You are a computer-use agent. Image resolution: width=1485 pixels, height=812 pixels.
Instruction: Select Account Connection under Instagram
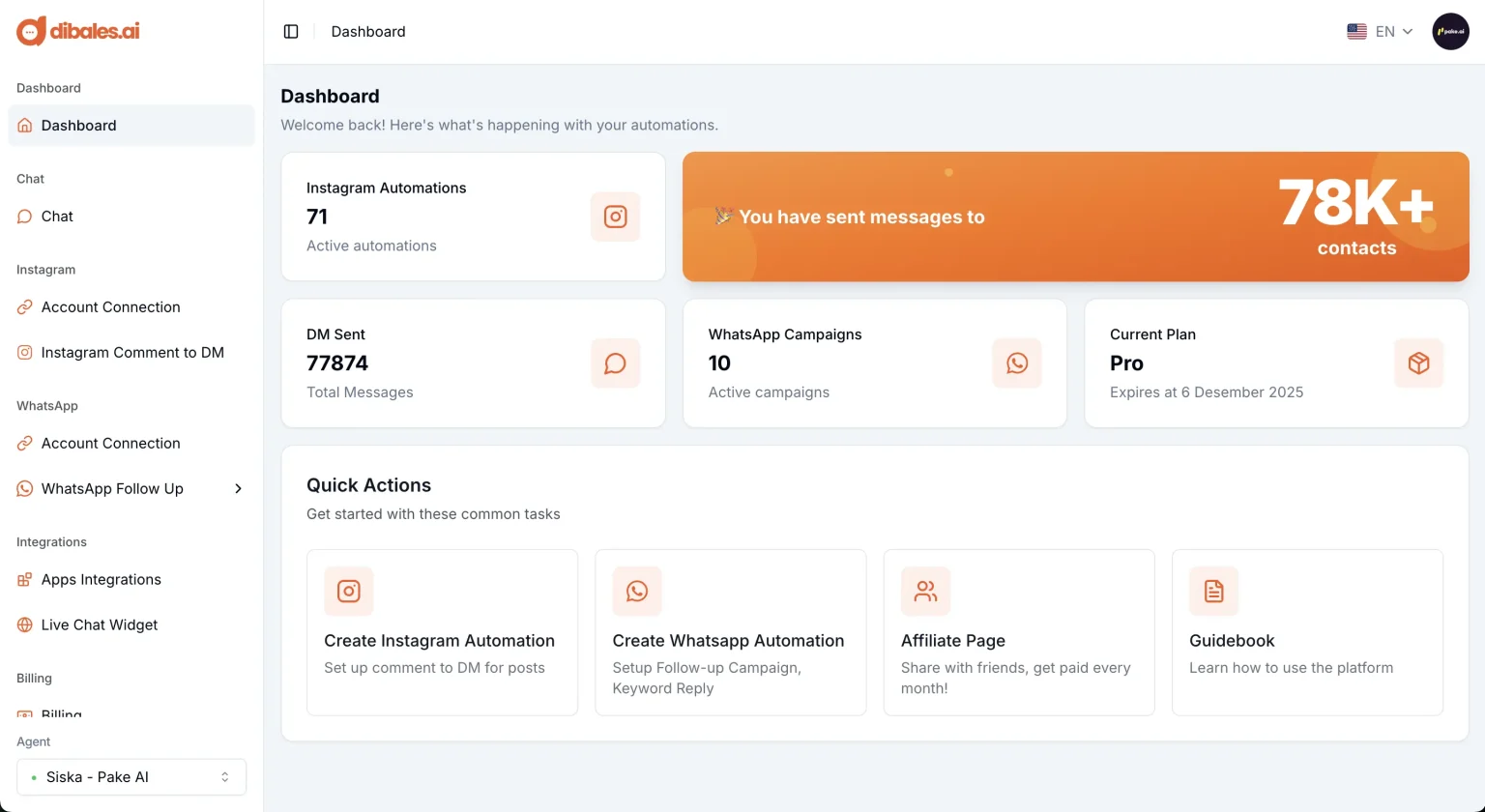click(x=110, y=306)
